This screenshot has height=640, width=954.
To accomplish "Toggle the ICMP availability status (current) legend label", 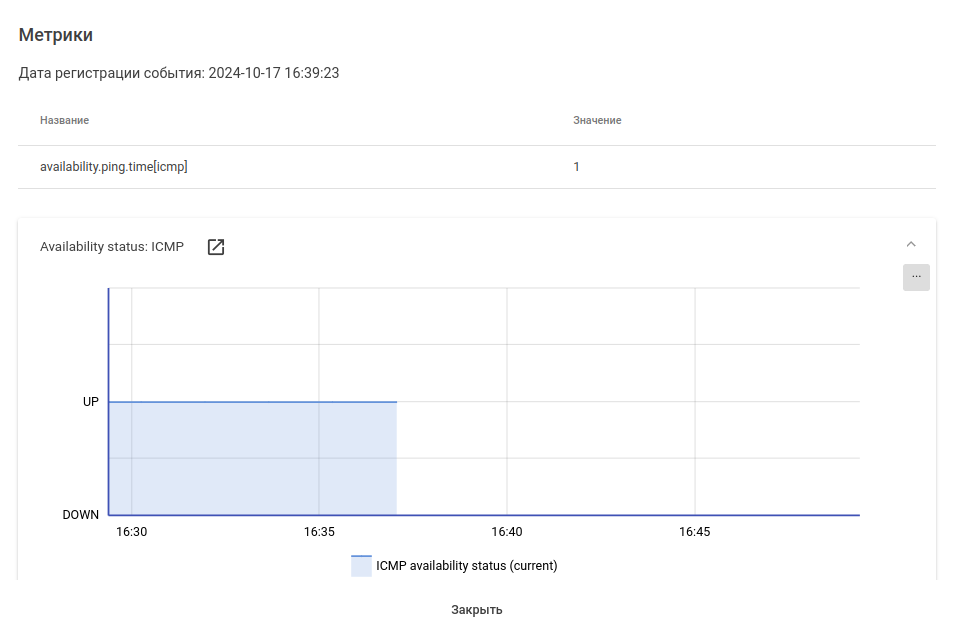I will point(466,566).
